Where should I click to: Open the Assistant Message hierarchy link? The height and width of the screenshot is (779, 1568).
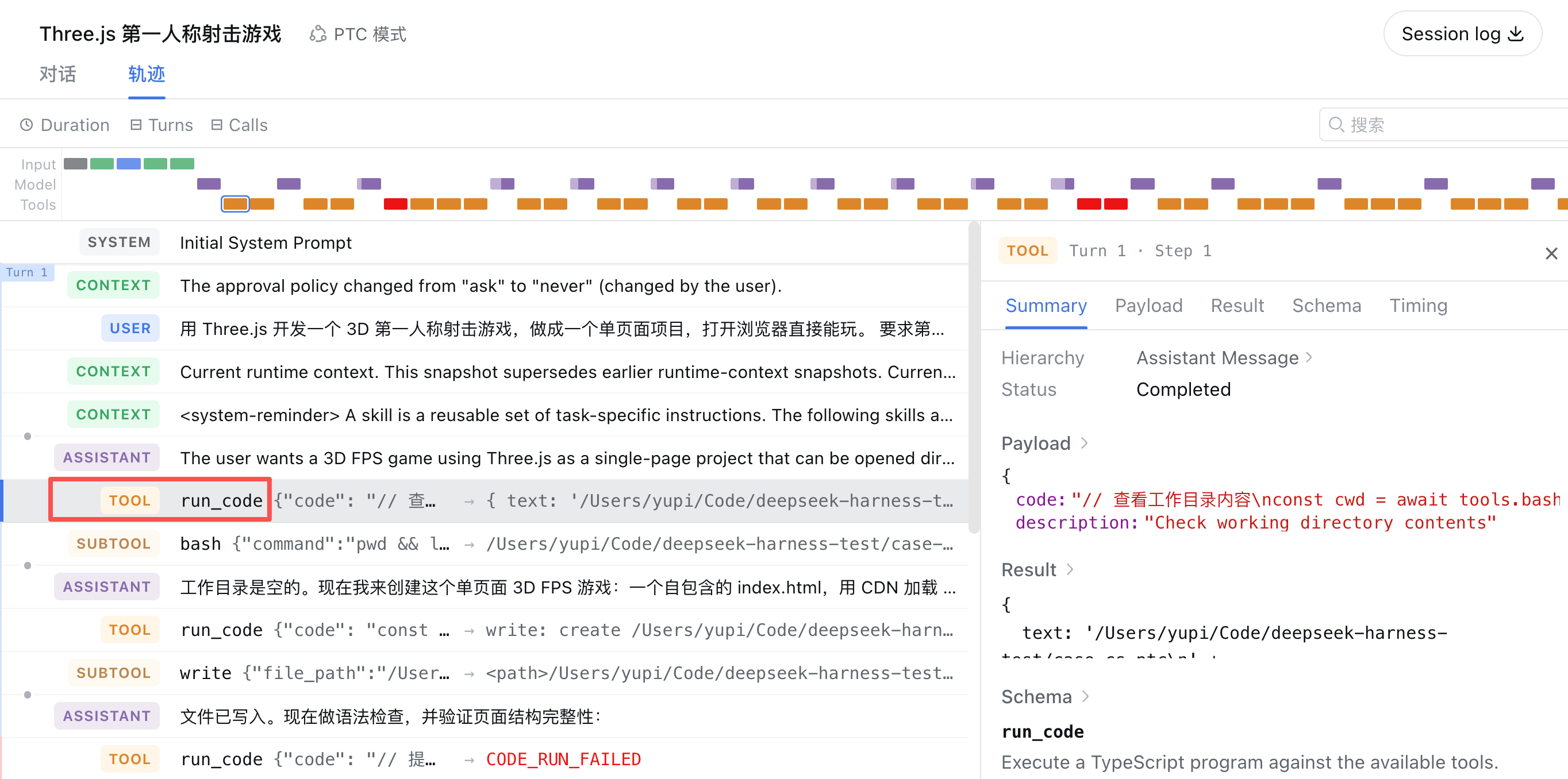(1224, 358)
